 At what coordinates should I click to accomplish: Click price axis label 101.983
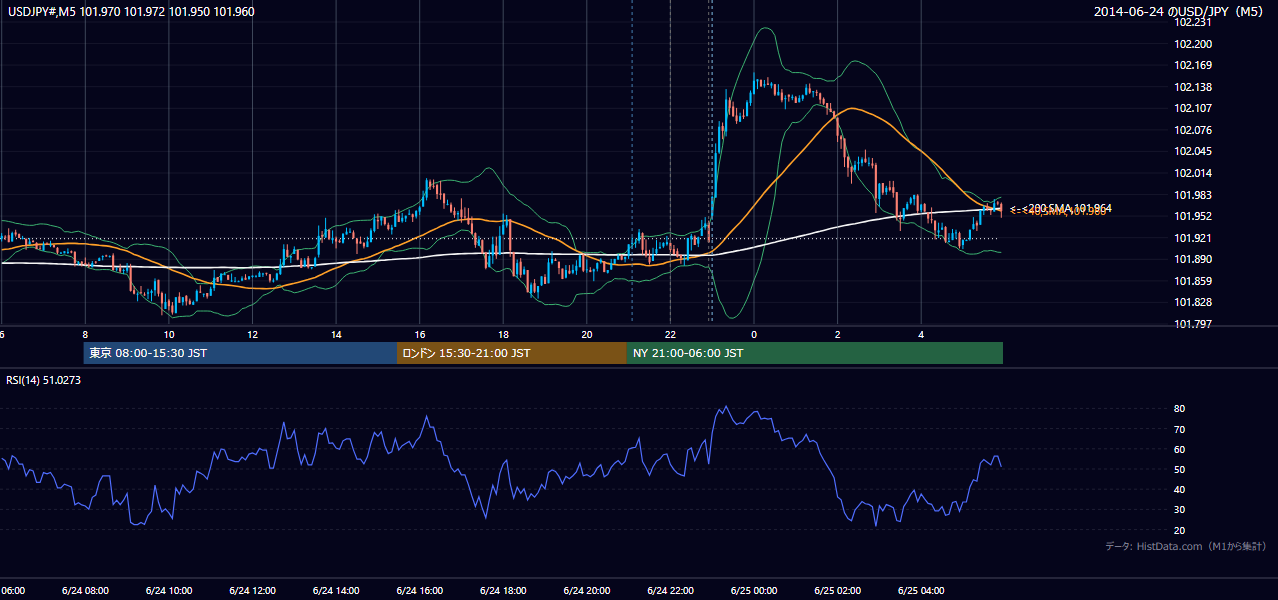point(1195,195)
